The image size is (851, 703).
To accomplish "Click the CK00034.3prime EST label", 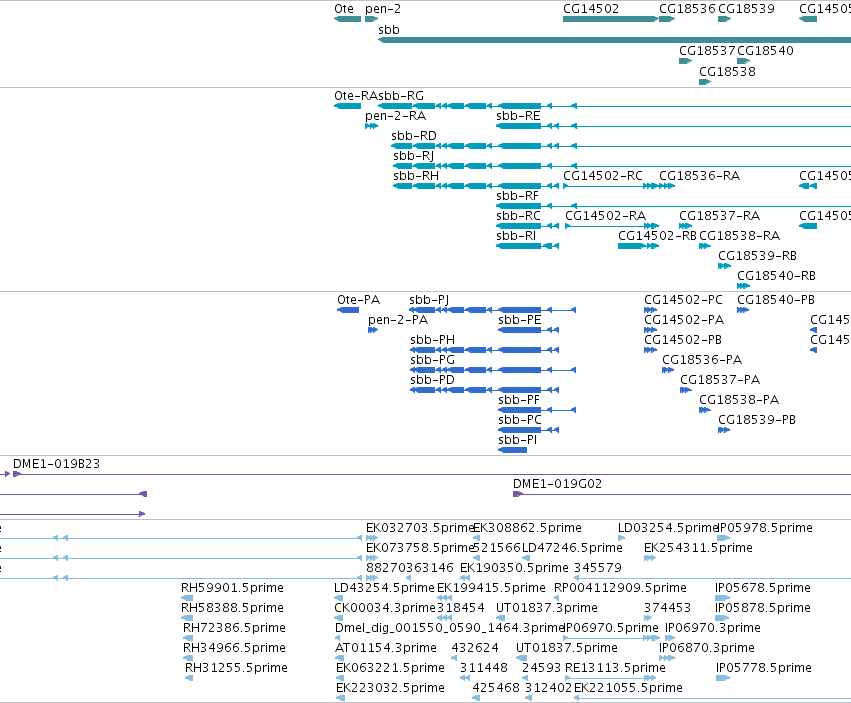I will tap(385, 608).
